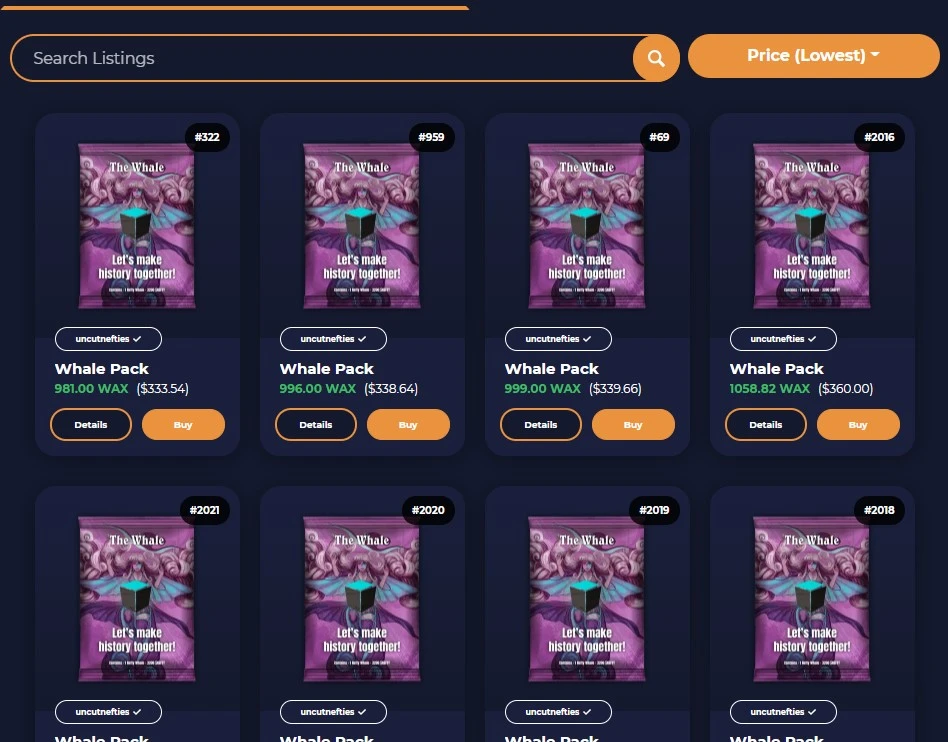The width and height of the screenshot is (948, 742).
Task: Click uncutnefties badge on card #2019
Action: (558, 712)
